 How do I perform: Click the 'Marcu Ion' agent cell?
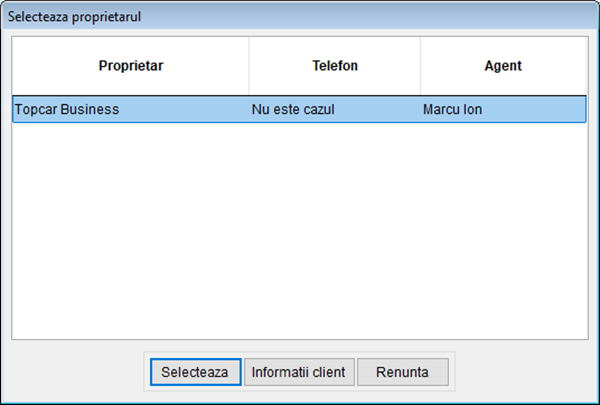pos(503,109)
